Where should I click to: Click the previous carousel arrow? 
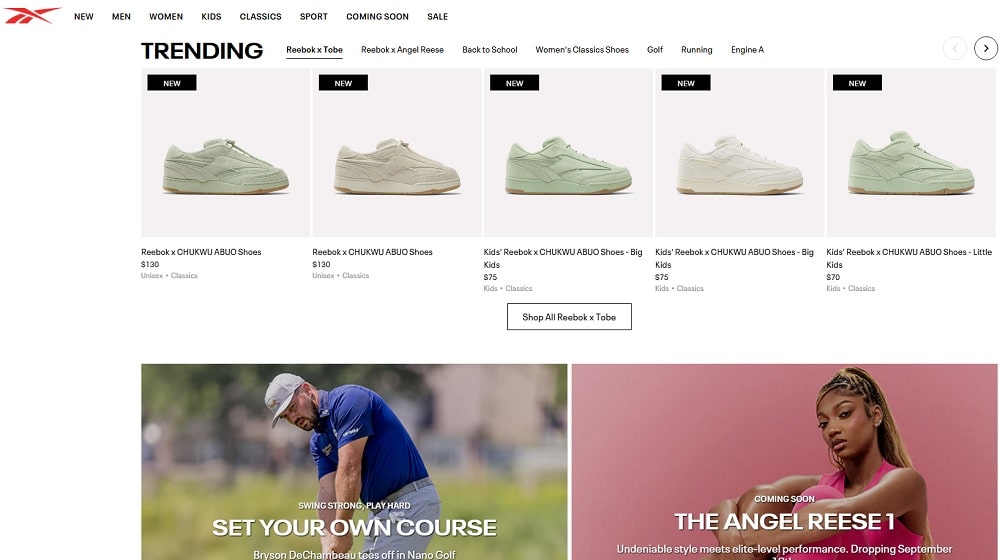coord(955,48)
